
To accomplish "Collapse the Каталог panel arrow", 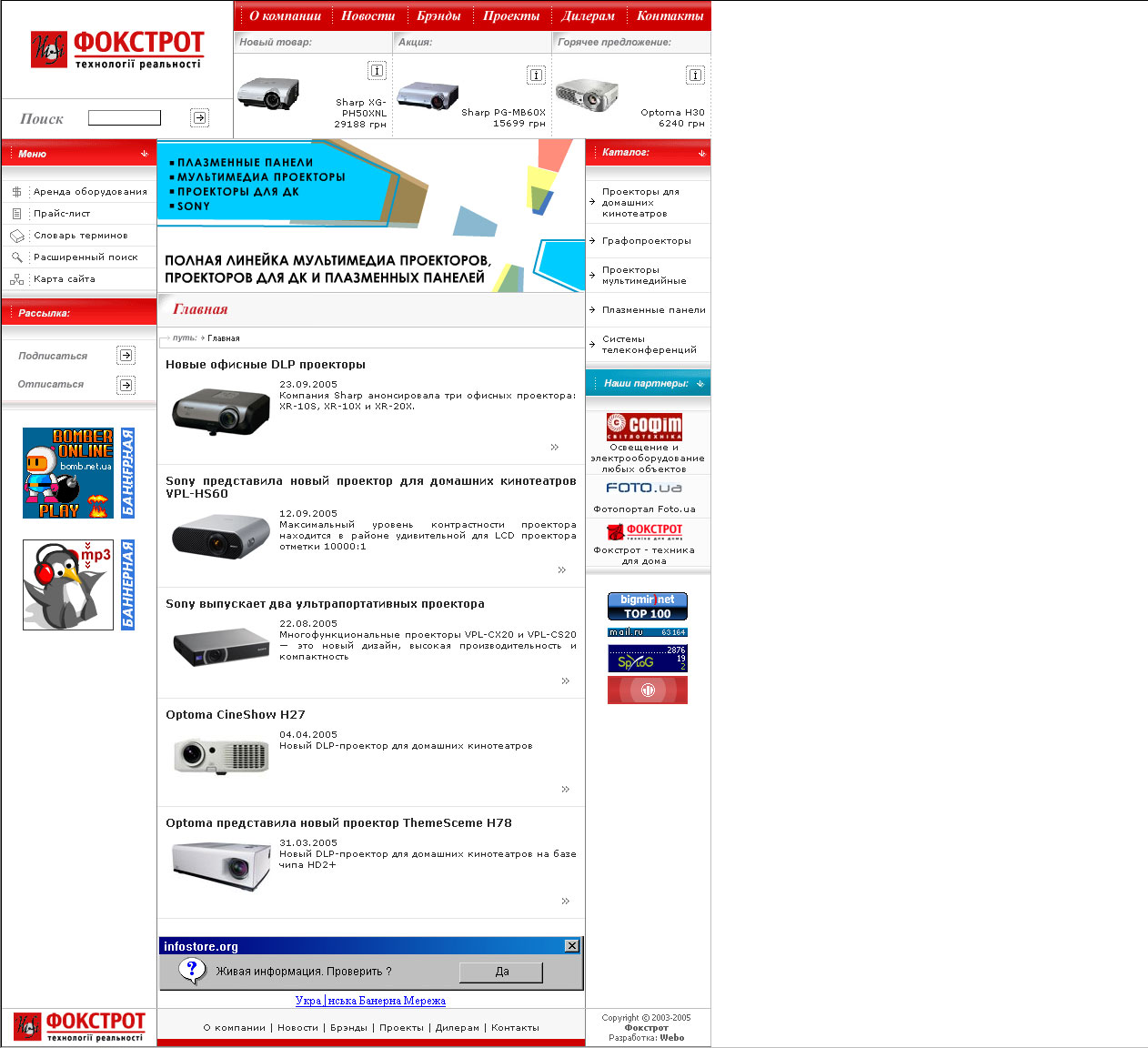I will point(701,153).
